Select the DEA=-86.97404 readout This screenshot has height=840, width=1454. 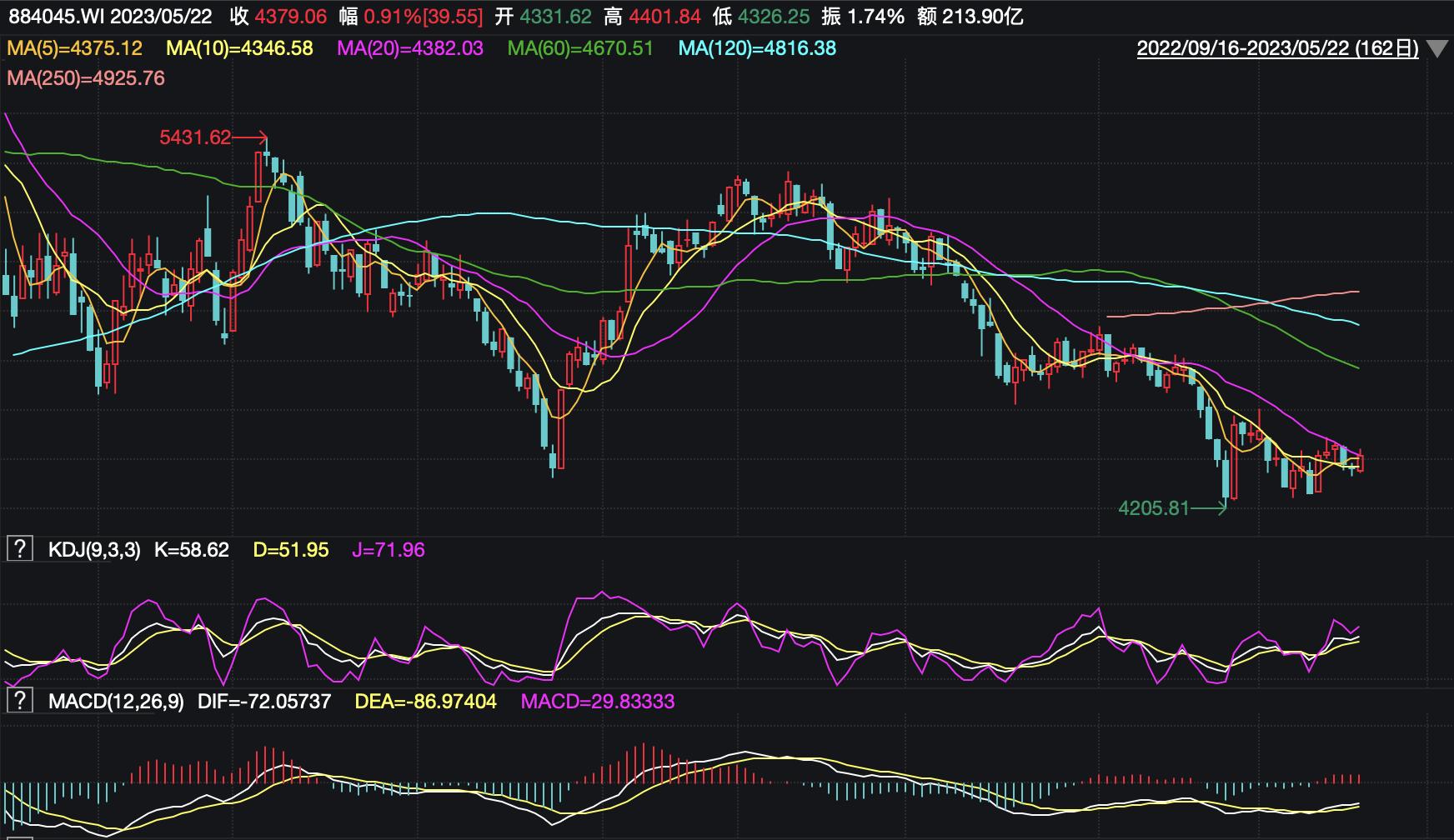click(425, 702)
